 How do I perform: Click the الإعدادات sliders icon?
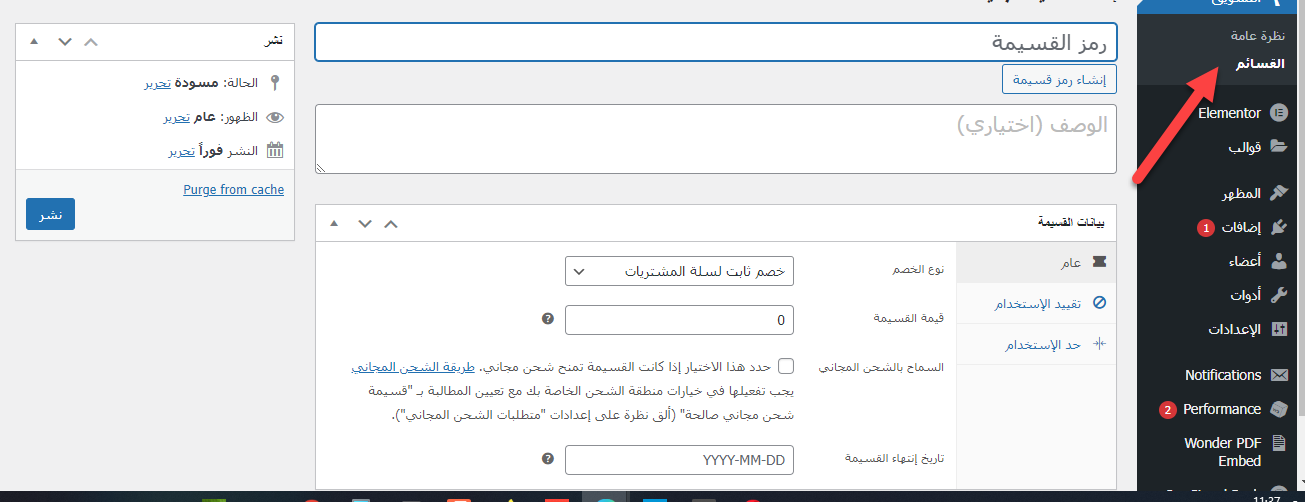pyautogui.click(x=1278, y=329)
